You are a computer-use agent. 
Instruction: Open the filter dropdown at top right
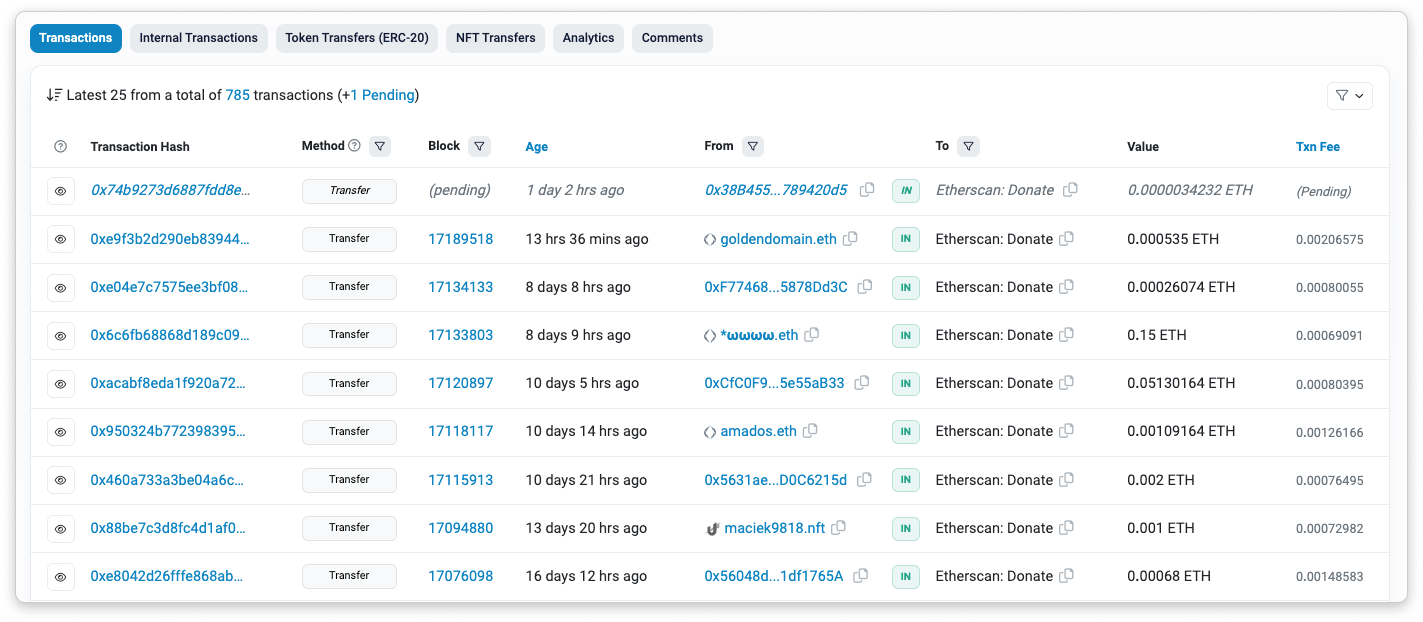click(1349, 95)
